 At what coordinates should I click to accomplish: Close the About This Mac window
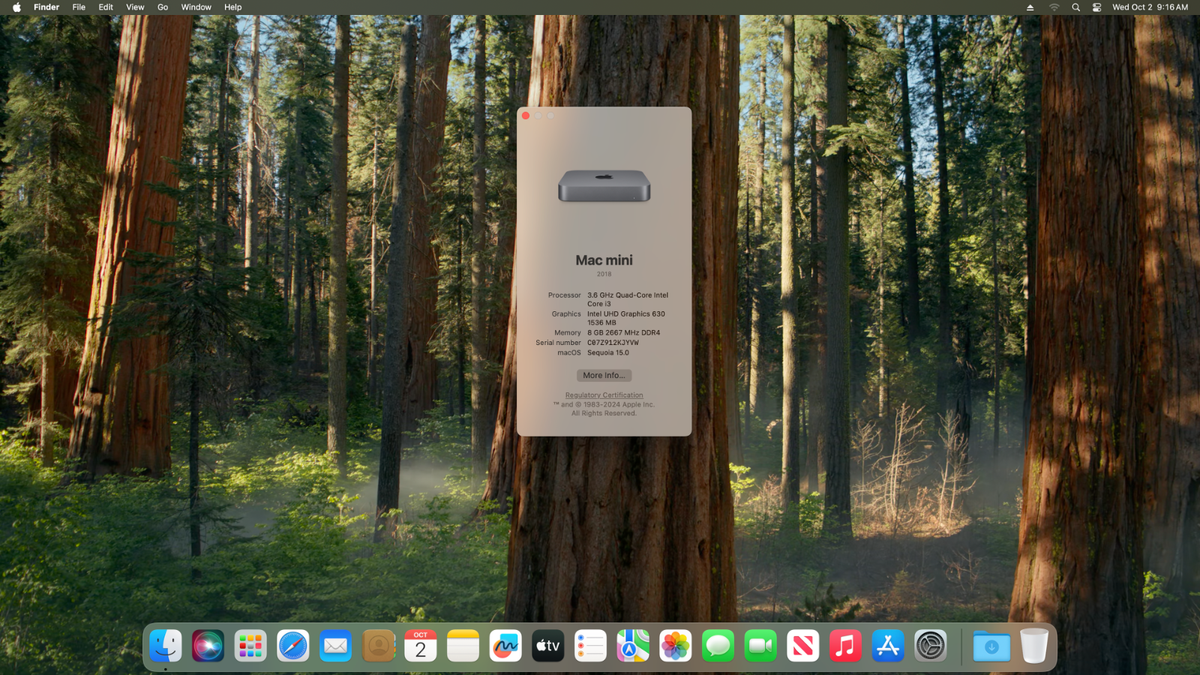tap(526, 116)
